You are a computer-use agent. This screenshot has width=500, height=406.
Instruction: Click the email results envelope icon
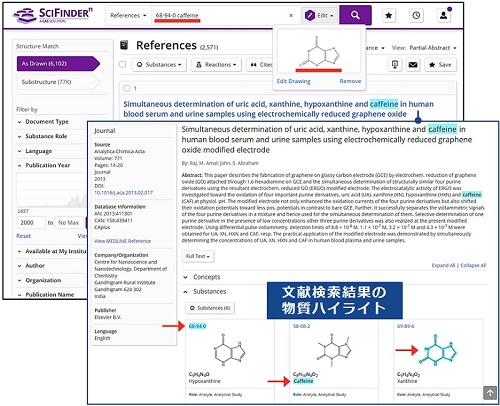[413, 64]
